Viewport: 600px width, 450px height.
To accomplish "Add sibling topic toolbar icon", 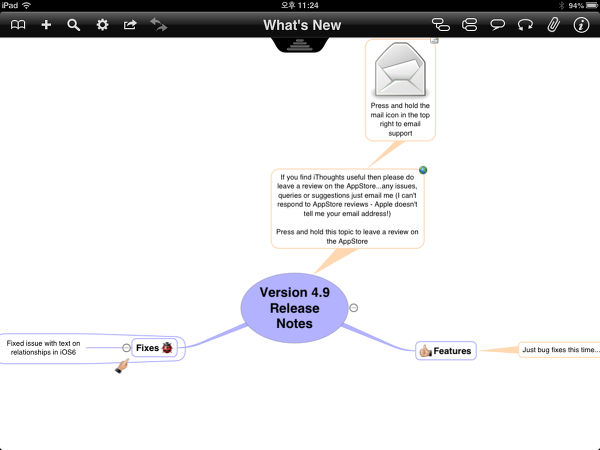I will point(469,25).
